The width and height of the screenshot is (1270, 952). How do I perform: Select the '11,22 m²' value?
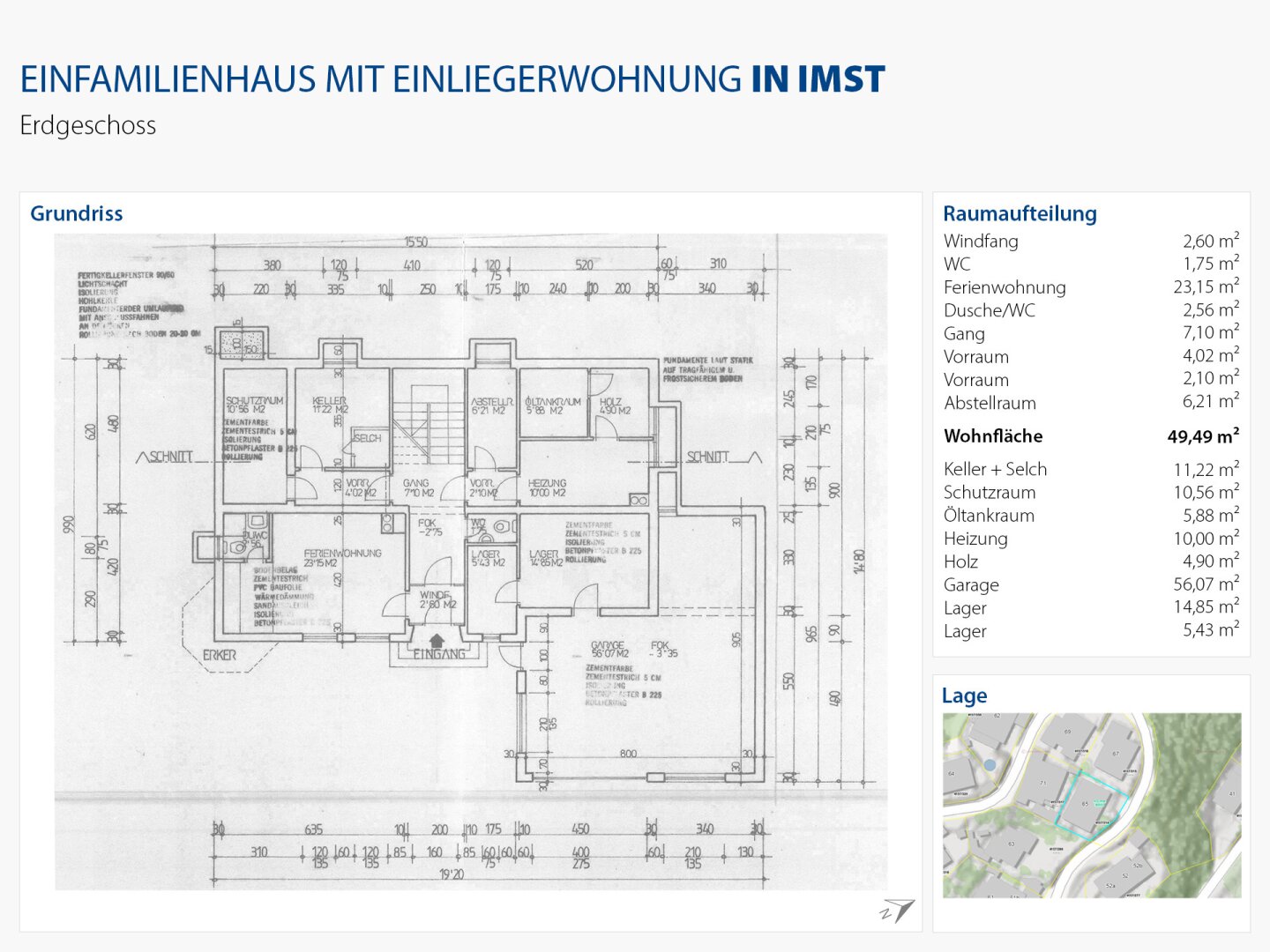(1206, 469)
